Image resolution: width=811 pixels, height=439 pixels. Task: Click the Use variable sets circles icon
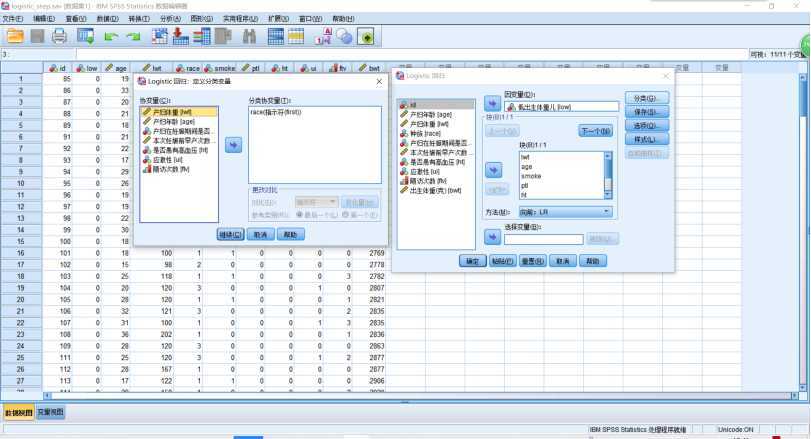tap(344, 36)
